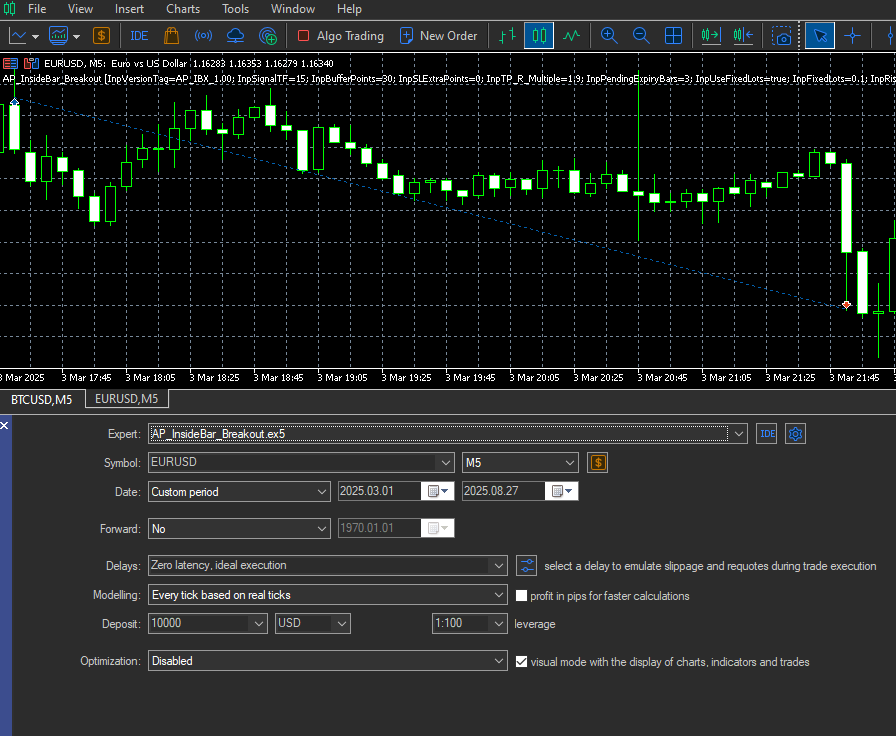
Task: Toggle Algo Trading button
Action: pos(341,36)
